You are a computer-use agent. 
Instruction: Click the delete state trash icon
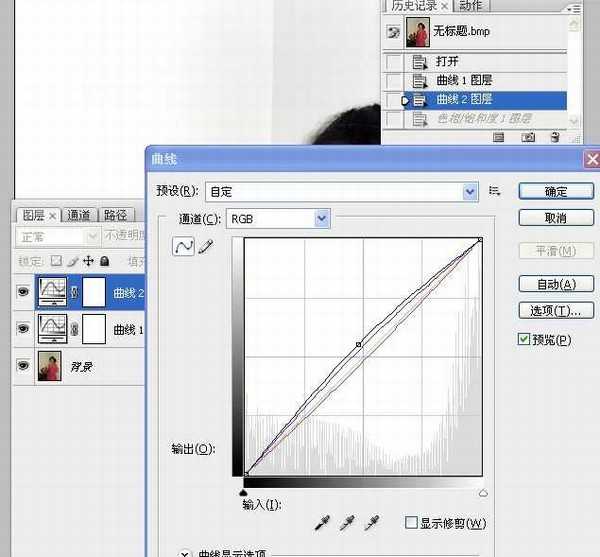pyautogui.click(x=557, y=138)
